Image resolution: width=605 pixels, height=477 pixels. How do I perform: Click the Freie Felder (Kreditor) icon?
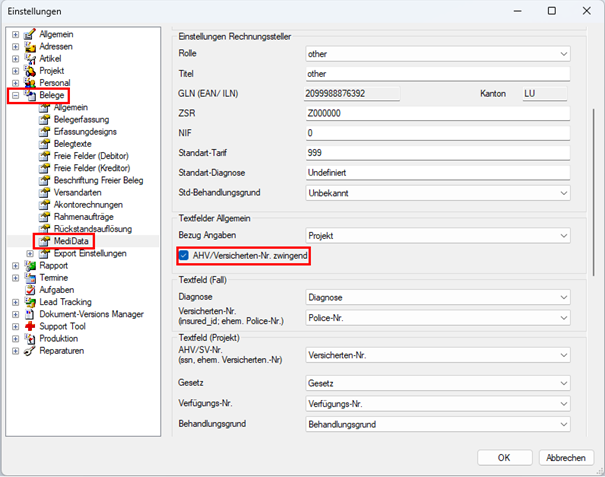coord(44,168)
